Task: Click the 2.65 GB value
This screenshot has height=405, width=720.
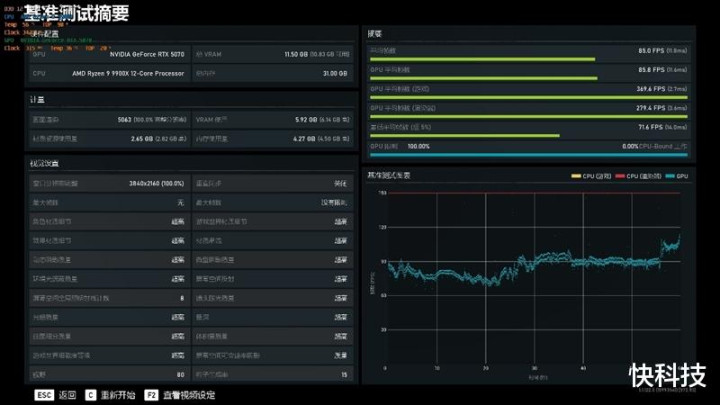Action: point(142,139)
